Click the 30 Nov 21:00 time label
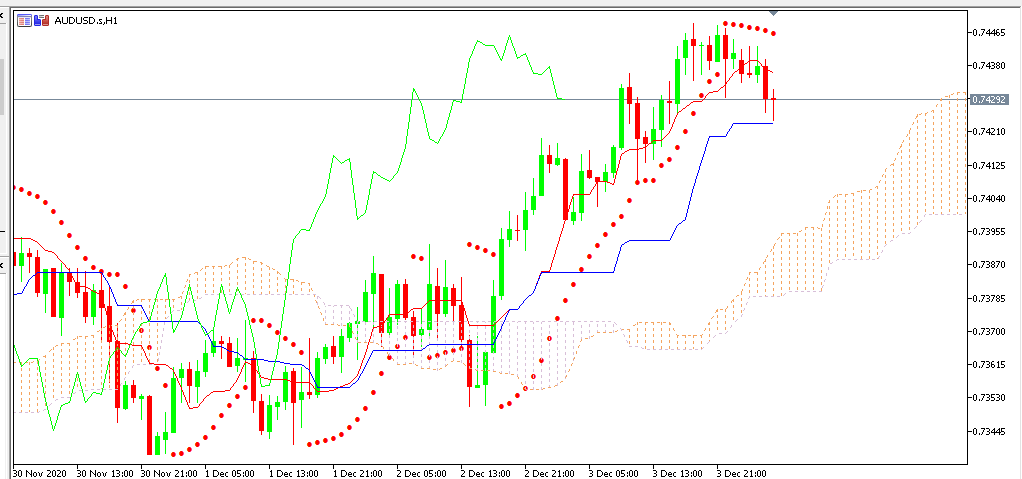Viewport: 1022px width, 479px height. point(169,472)
